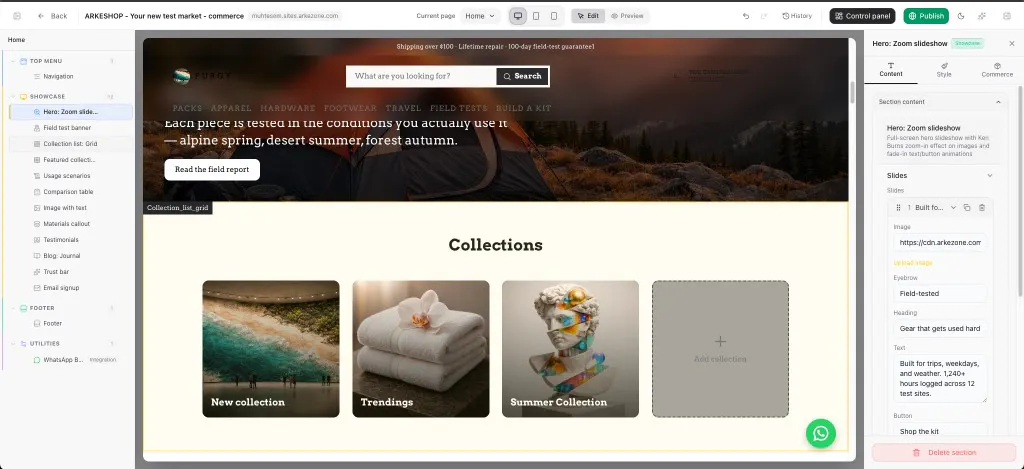Viewport: 1024px width, 469px height.
Task: Click Read the field report button
Action: click(x=212, y=170)
